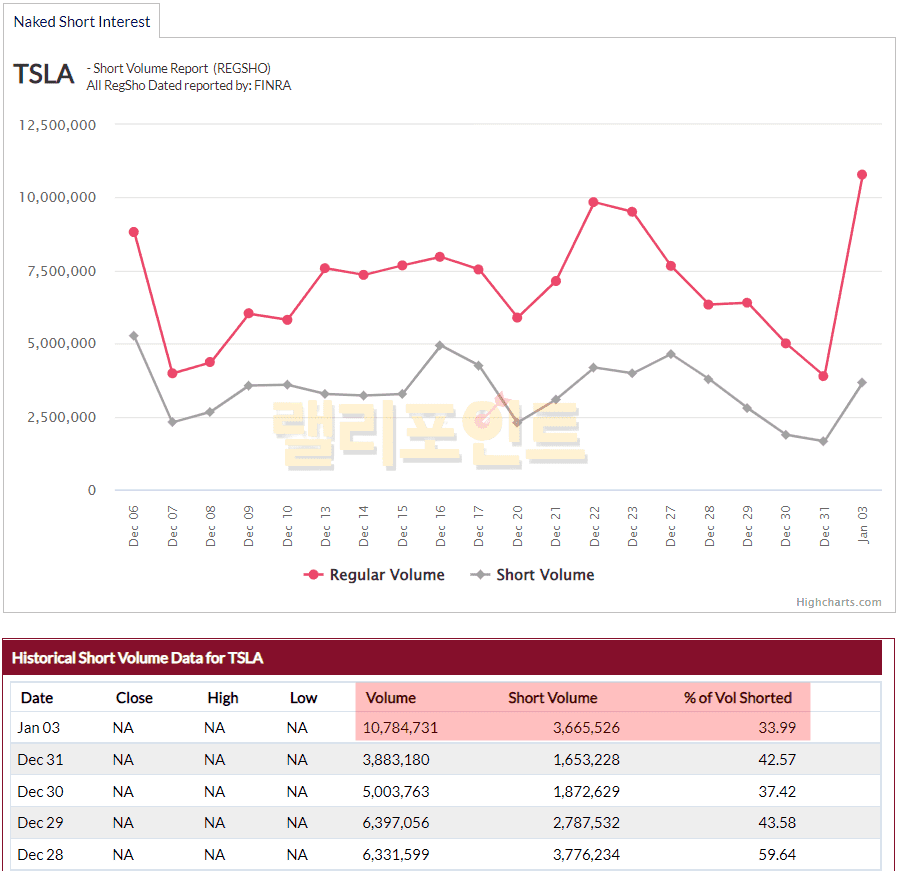Click the Short Volume table column header

point(552,698)
